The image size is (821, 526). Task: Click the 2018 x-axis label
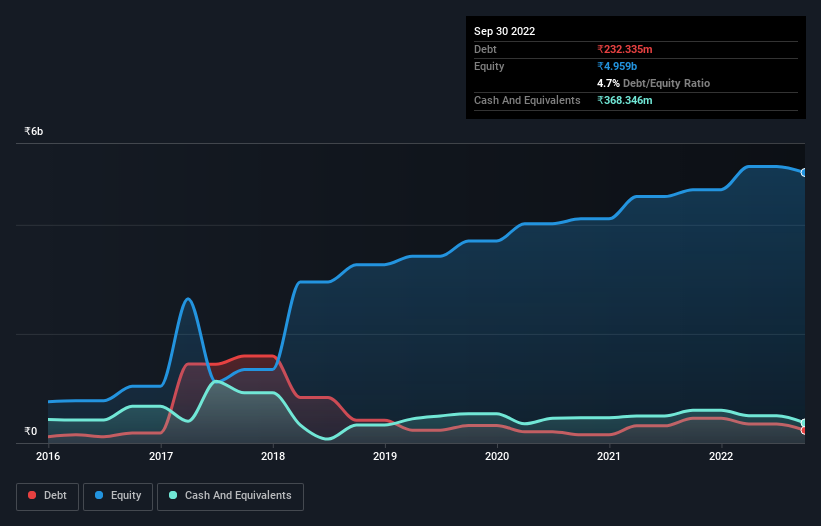coord(273,456)
